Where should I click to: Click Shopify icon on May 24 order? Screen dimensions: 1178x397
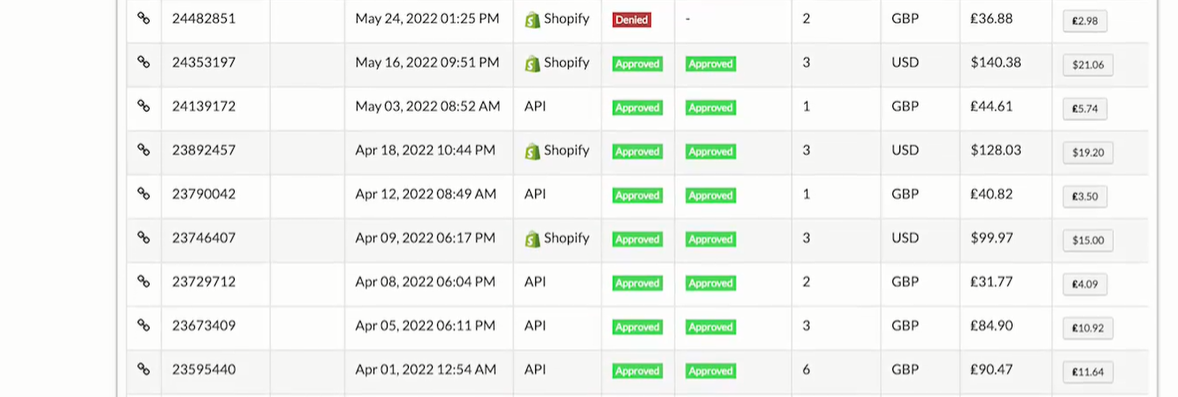coord(533,20)
